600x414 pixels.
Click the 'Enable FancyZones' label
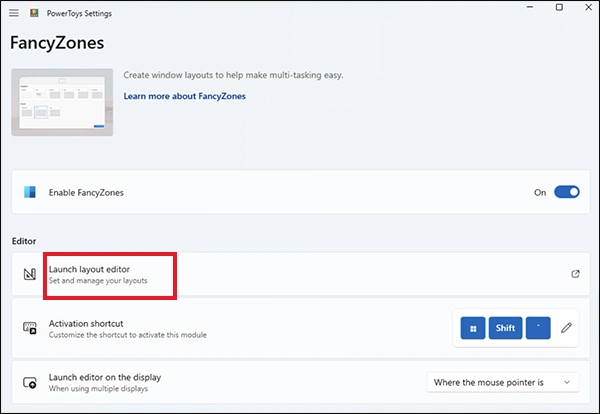tap(86, 192)
